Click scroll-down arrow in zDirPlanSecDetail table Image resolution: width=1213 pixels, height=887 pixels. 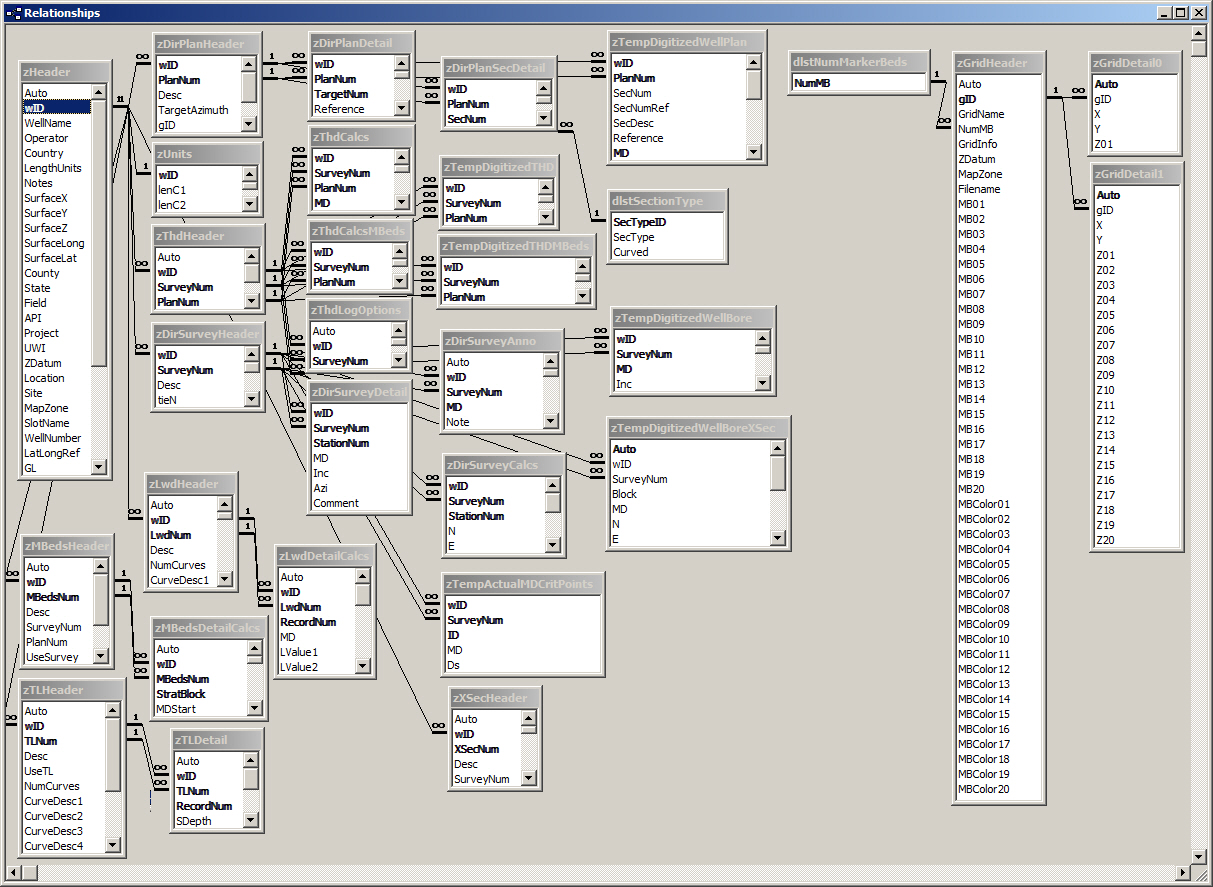tap(544, 119)
